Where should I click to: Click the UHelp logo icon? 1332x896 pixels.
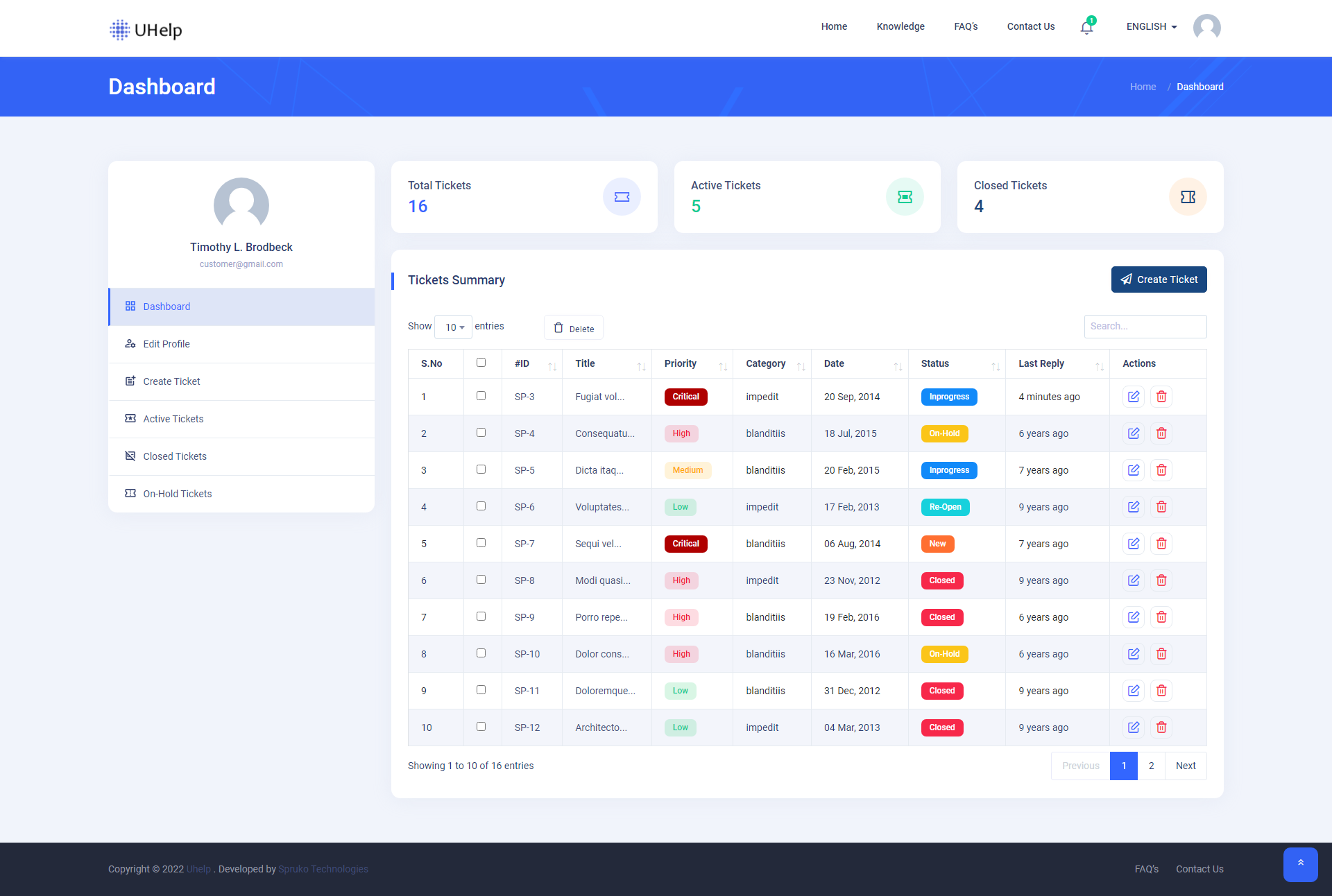119,30
